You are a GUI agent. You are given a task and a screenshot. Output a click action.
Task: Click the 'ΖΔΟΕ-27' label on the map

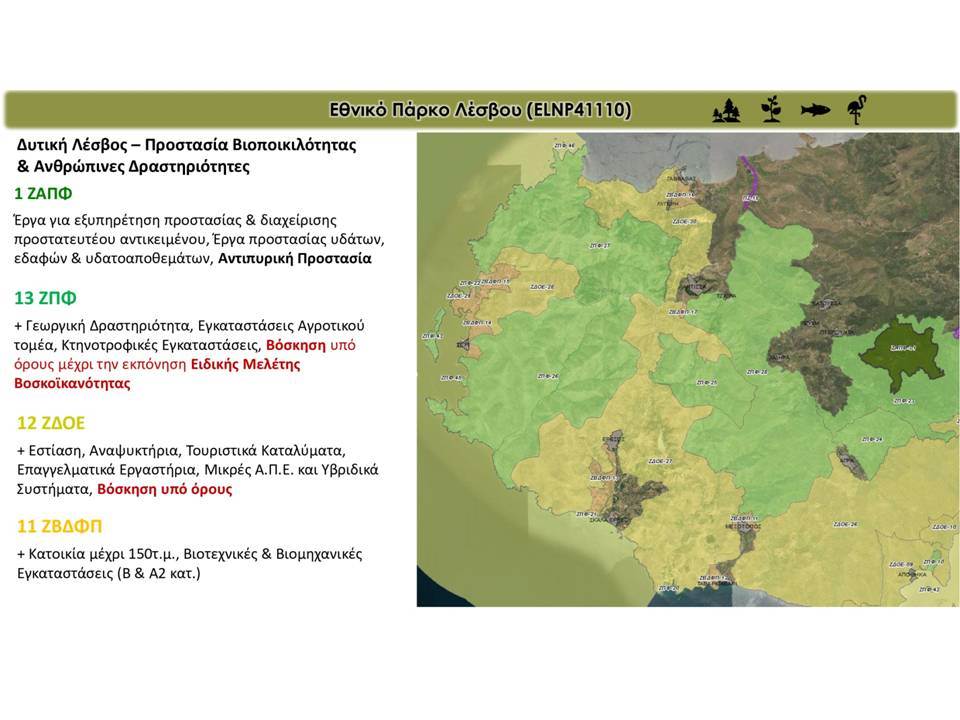[x=661, y=461]
